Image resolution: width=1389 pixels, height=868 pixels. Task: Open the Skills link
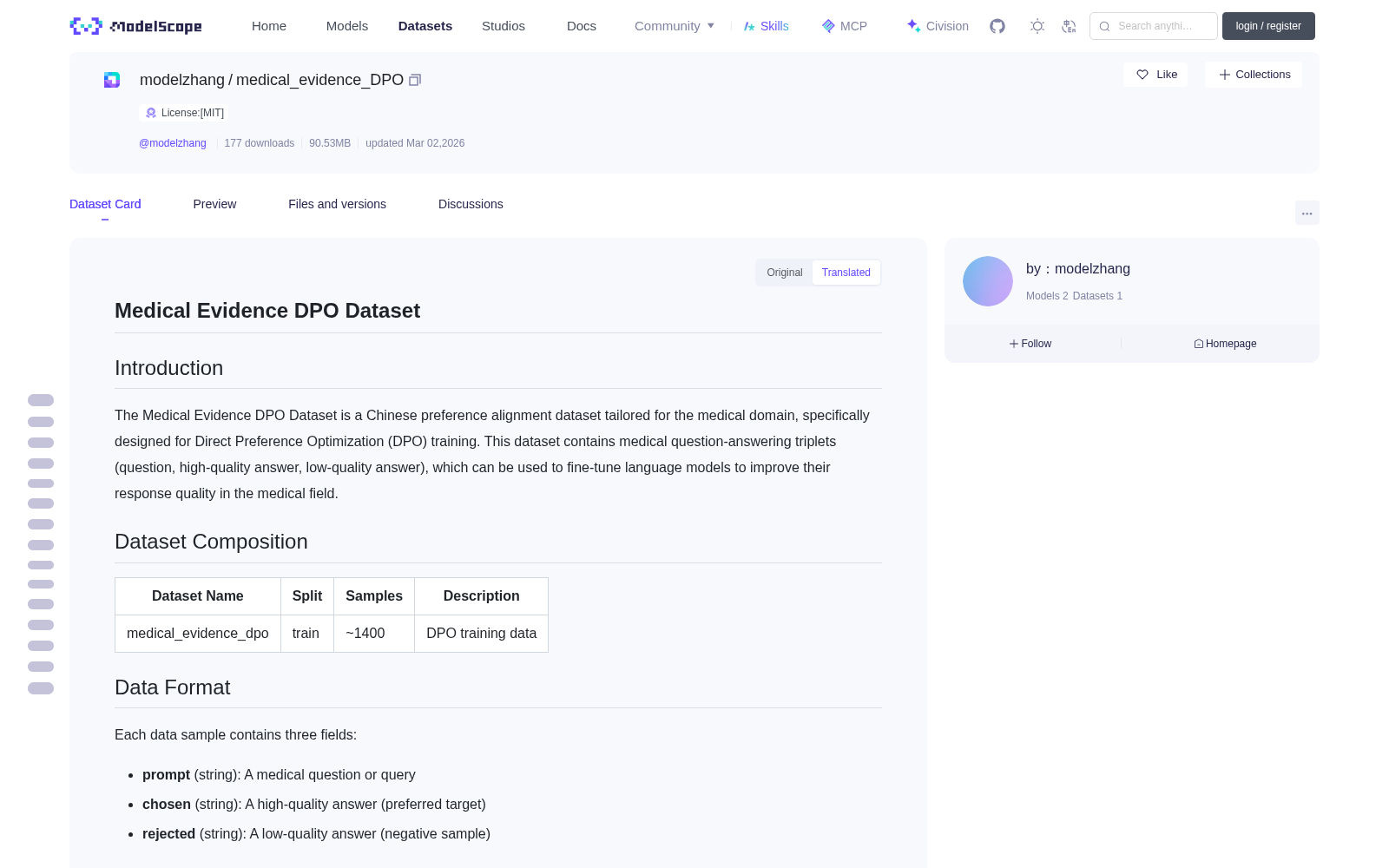[x=767, y=26]
